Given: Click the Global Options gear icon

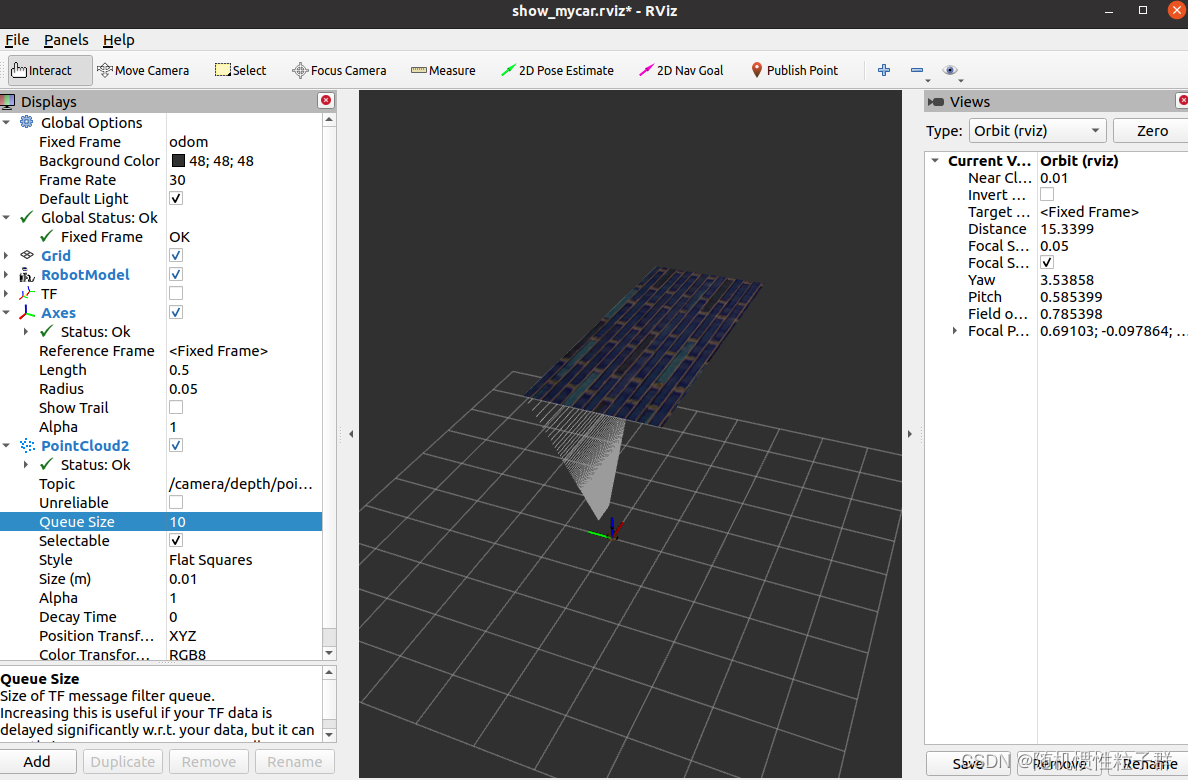Looking at the screenshot, I should click(x=27, y=122).
